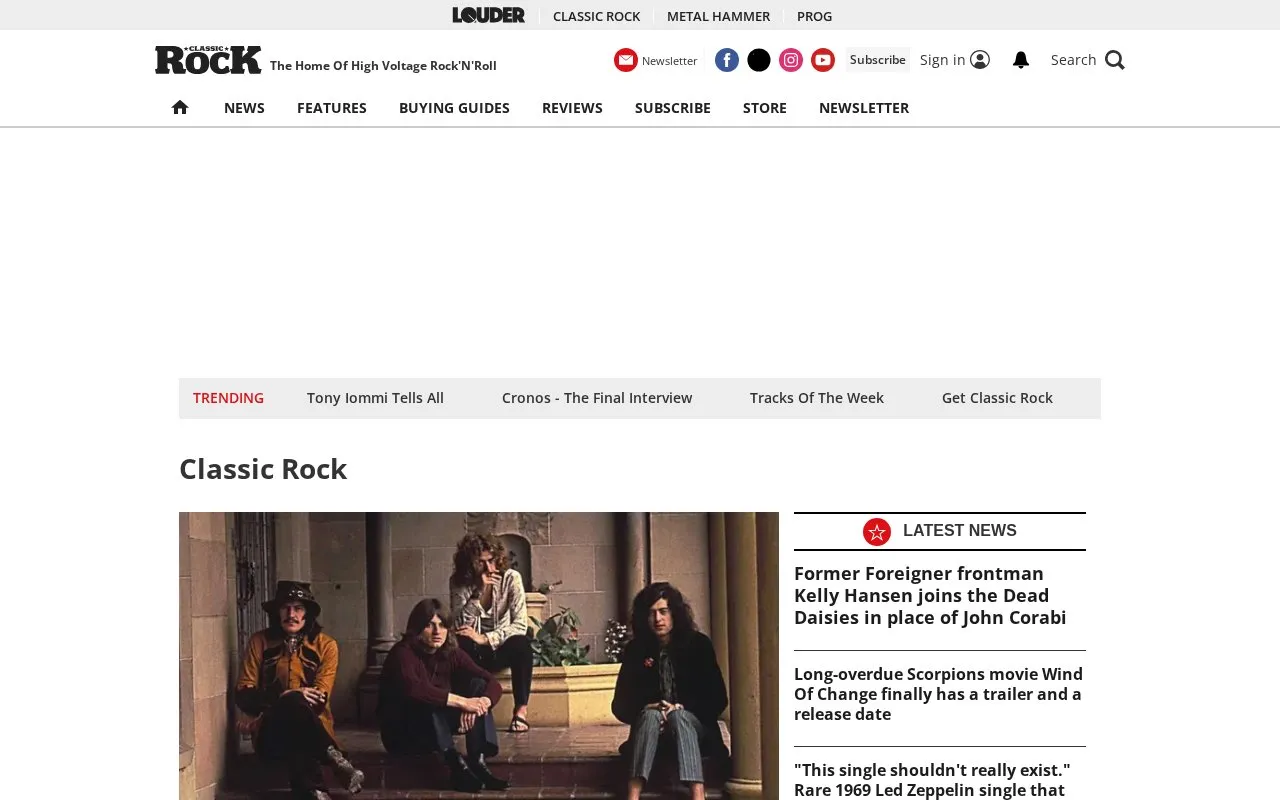This screenshot has width=1280, height=800.
Task: Switch to Prog in top bar
Action: pyautogui.click(x=814, y=16)
